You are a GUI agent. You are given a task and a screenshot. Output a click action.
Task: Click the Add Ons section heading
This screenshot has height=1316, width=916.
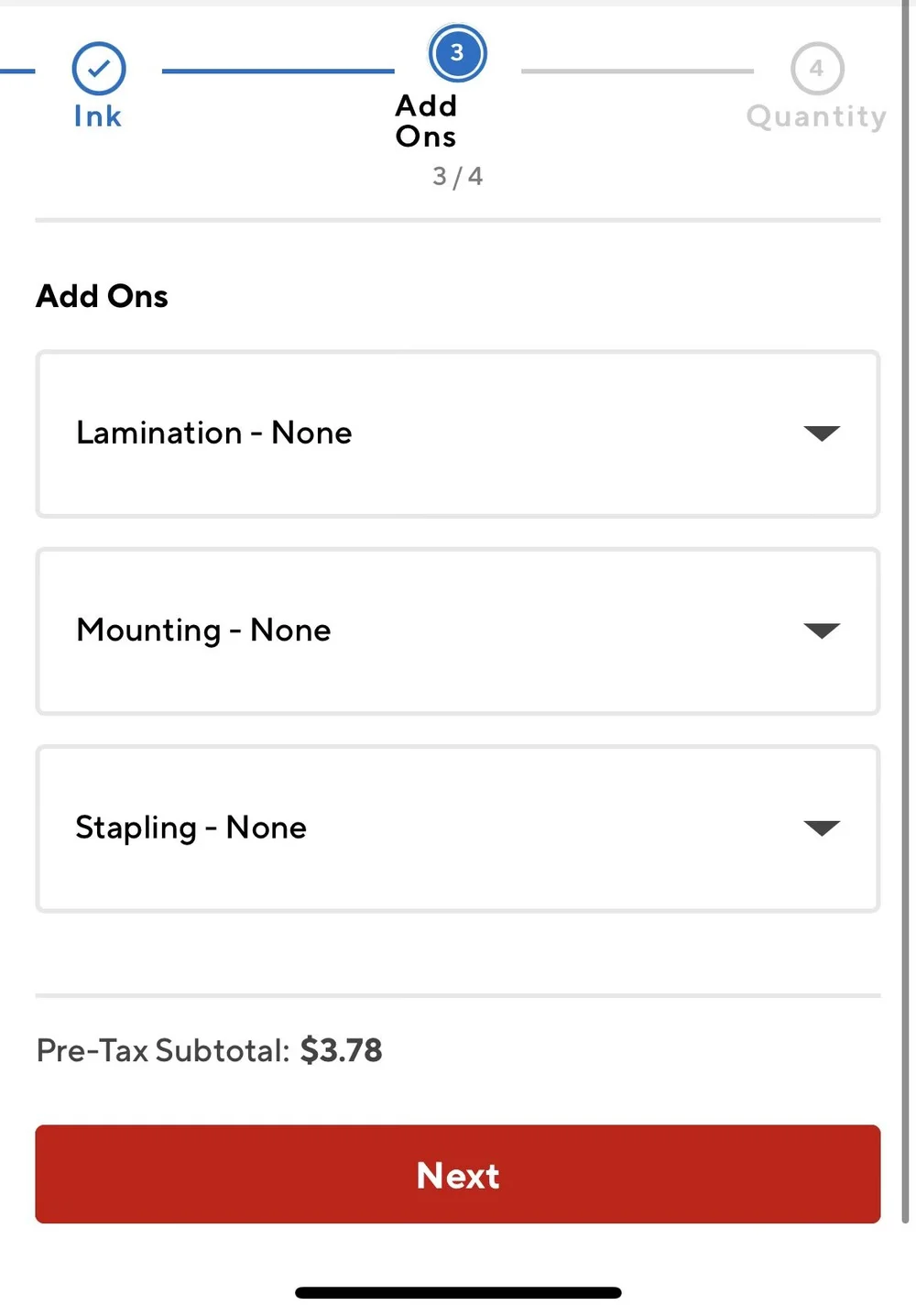pyautogui.click(x=102, y=296)
